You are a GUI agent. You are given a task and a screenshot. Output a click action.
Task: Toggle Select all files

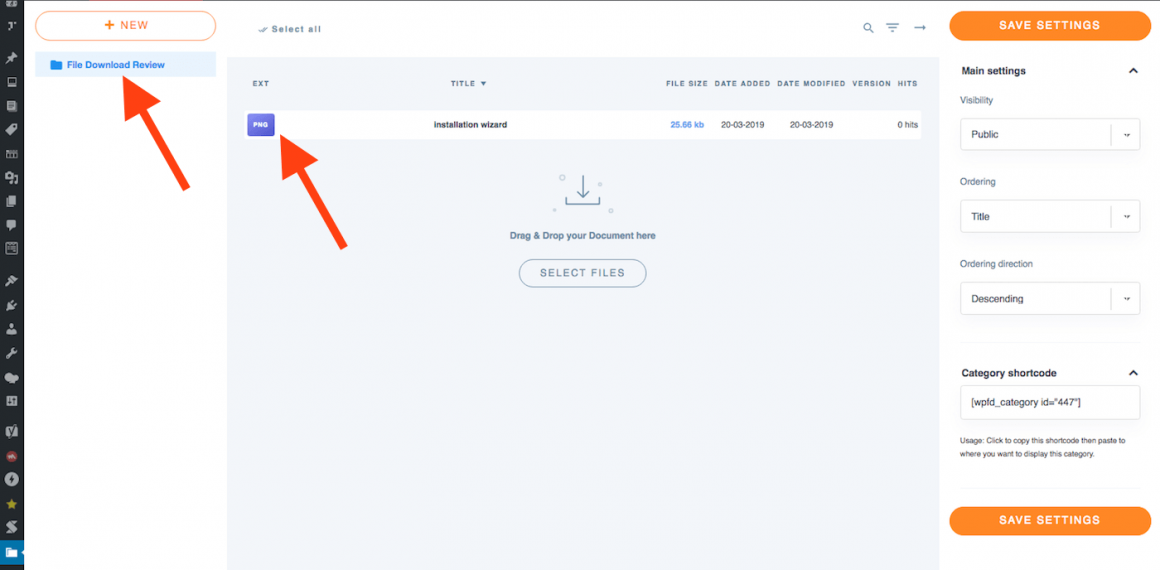point(289,30)
